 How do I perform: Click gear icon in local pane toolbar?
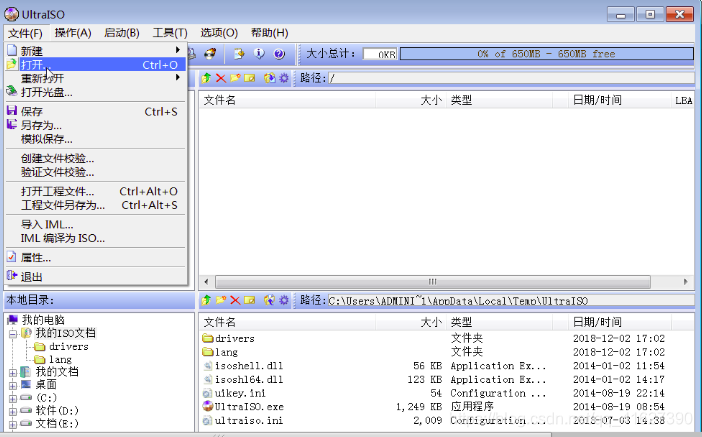coord(284,300)
